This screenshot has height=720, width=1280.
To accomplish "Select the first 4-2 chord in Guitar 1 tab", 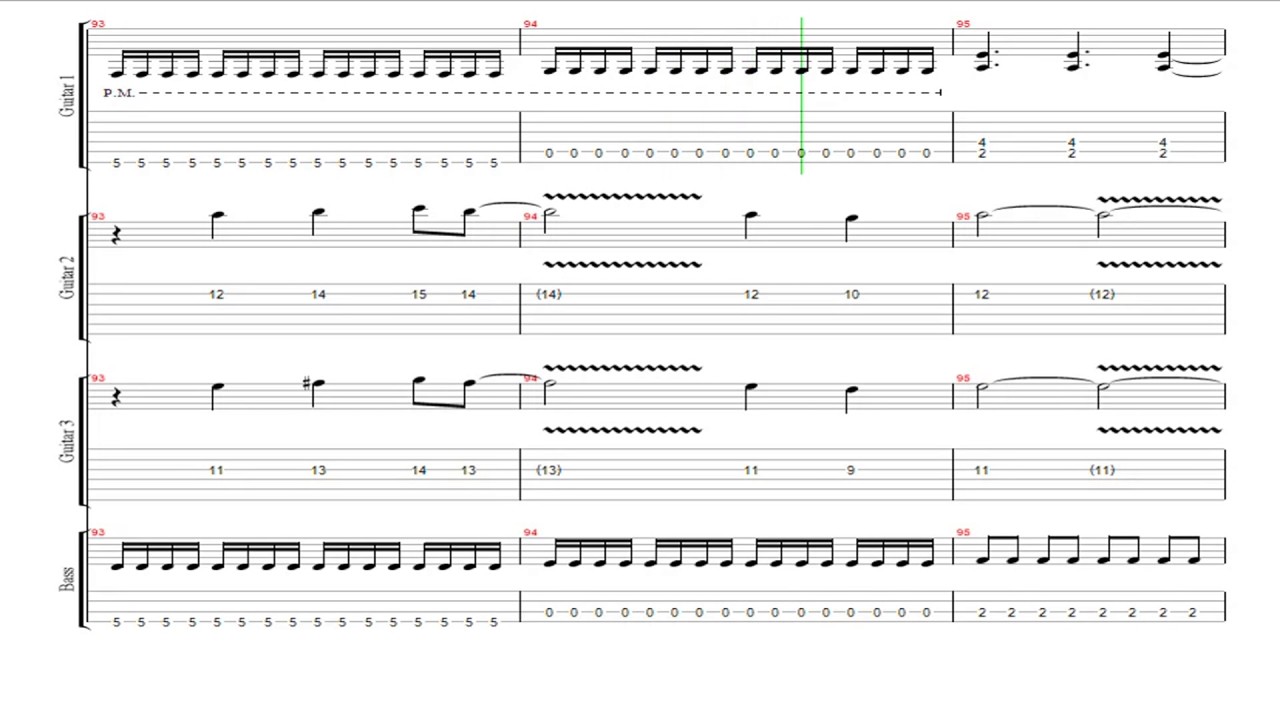I will click(x=982, y=148).
